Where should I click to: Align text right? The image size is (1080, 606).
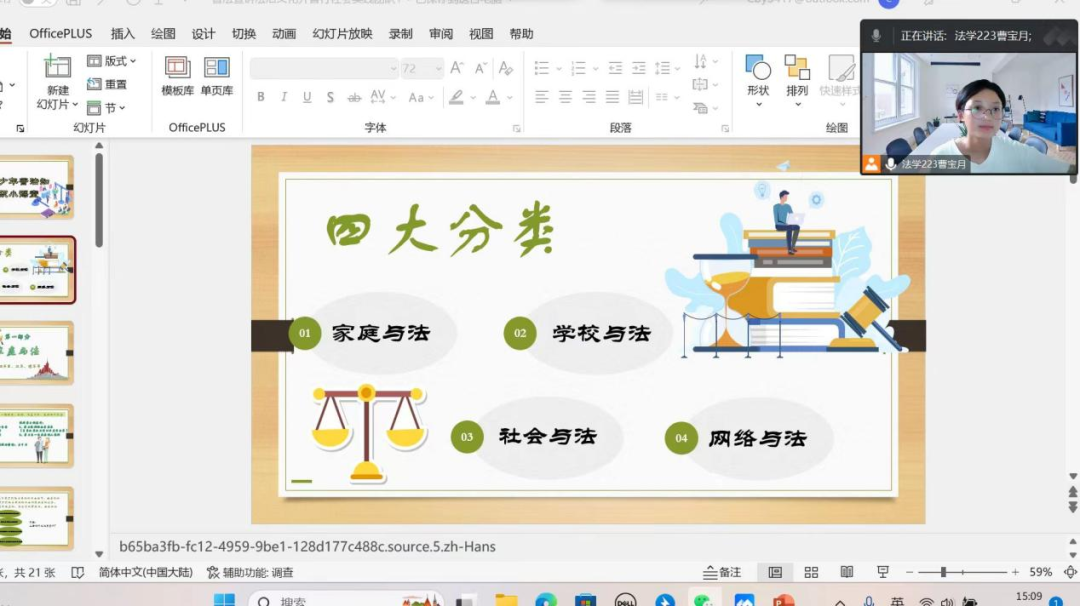[589, 97]
